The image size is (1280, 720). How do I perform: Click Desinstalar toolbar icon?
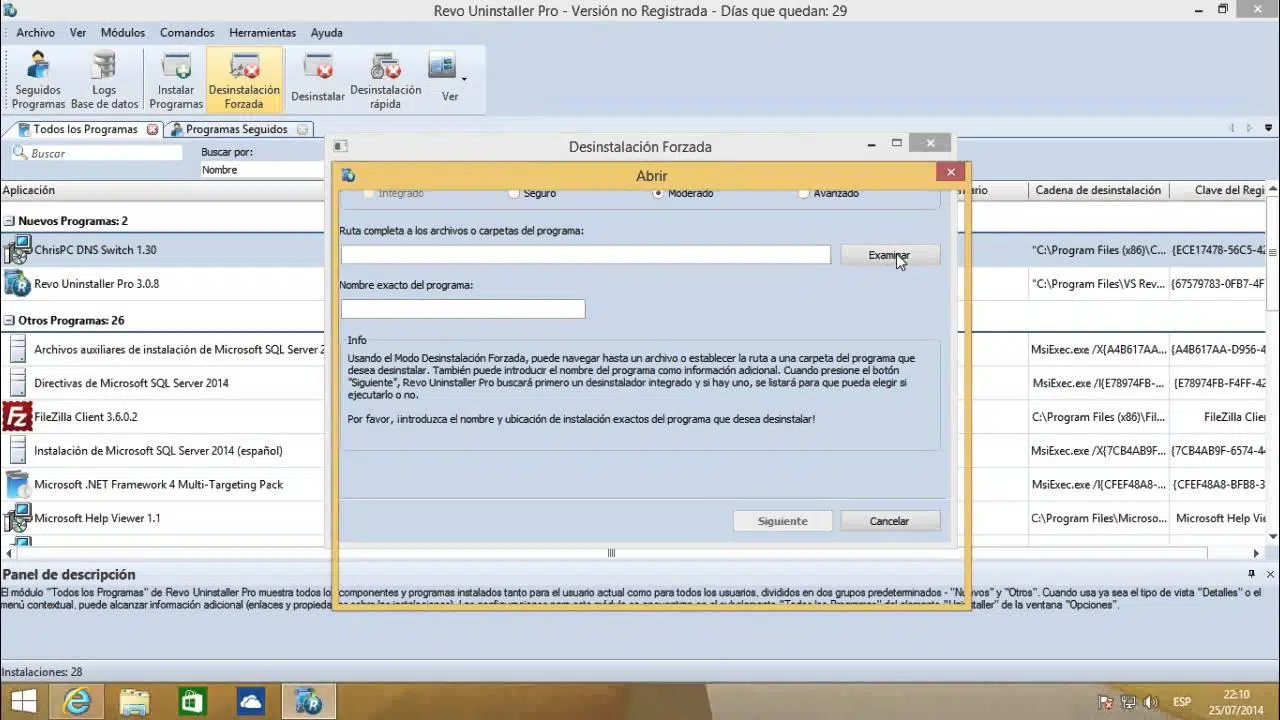tap(318, 80)
